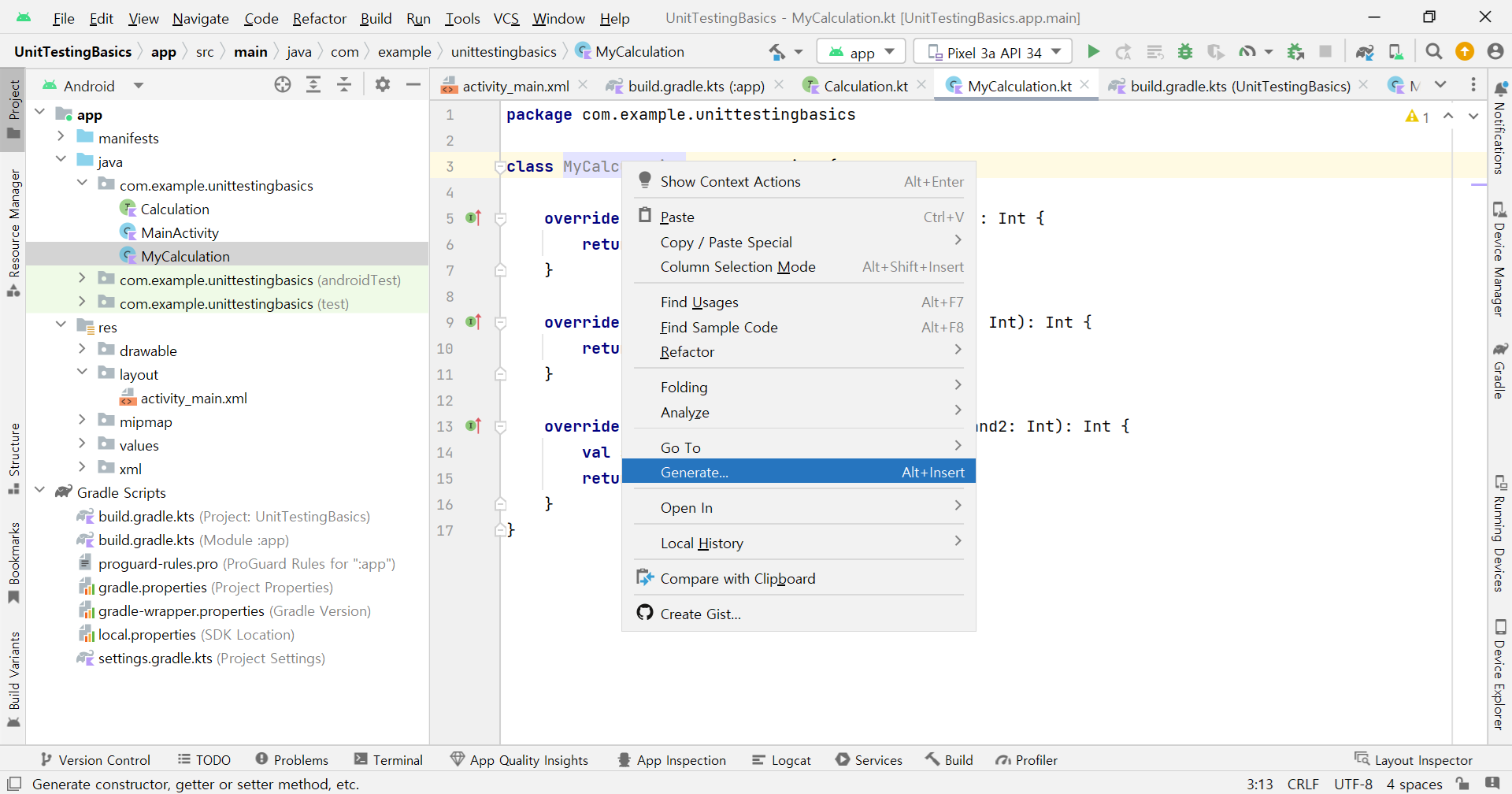The image size is (1512, 794).
Task: Open the Android project view dropdown
Action: 93,85
